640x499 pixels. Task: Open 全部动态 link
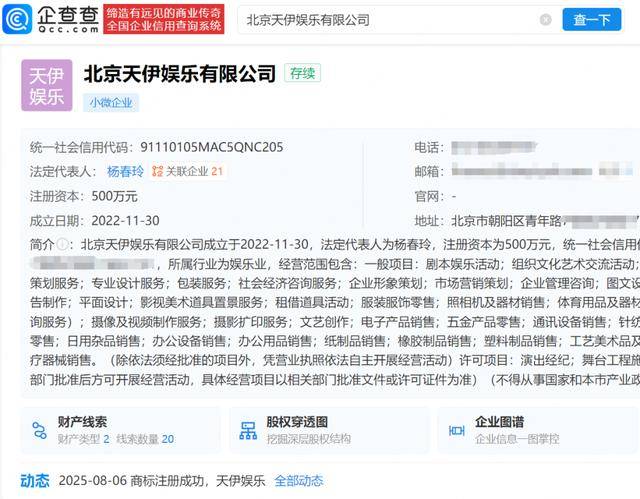pos(299,481)
